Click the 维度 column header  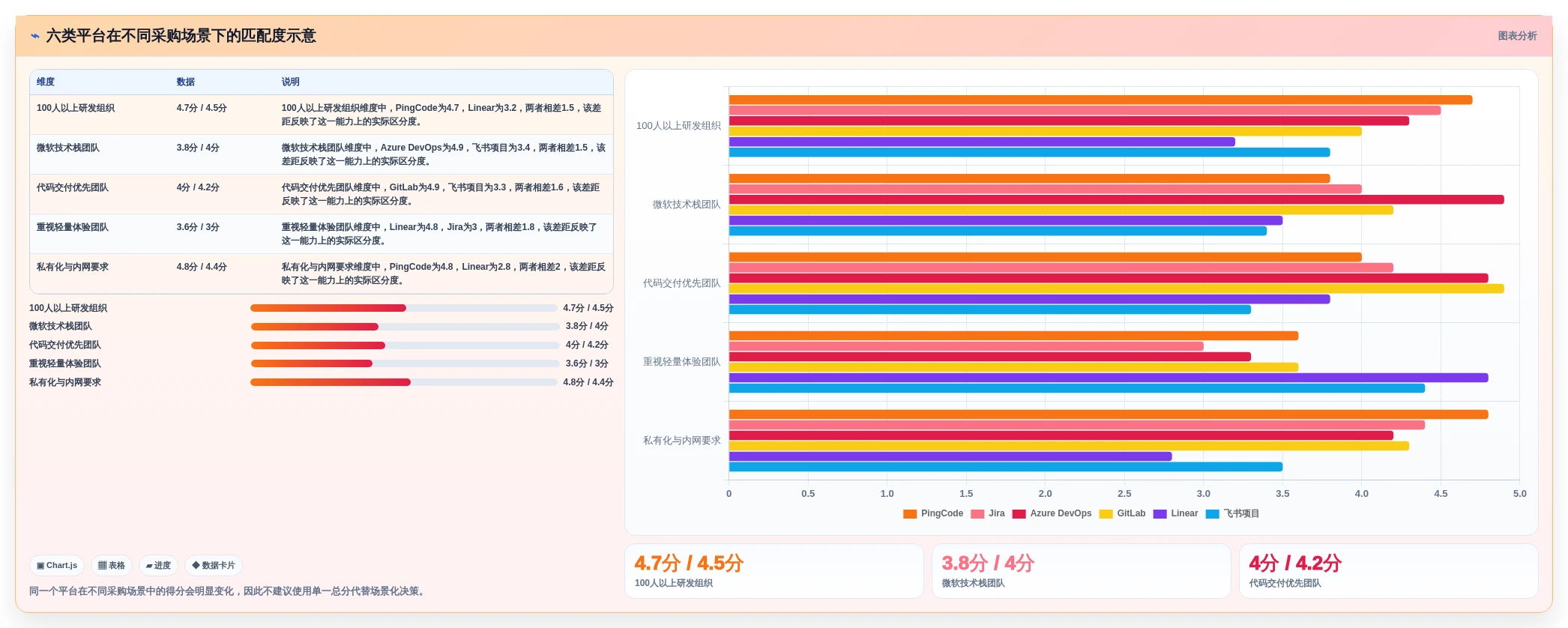click(46, 82)
